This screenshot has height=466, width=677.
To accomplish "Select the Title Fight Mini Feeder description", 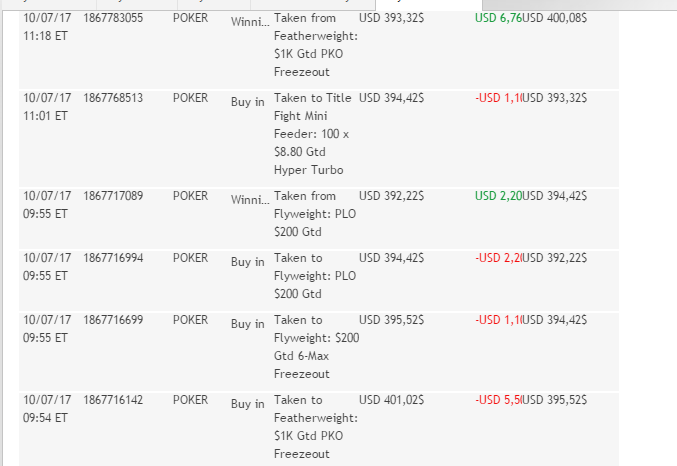I will (x=313, y=134).
